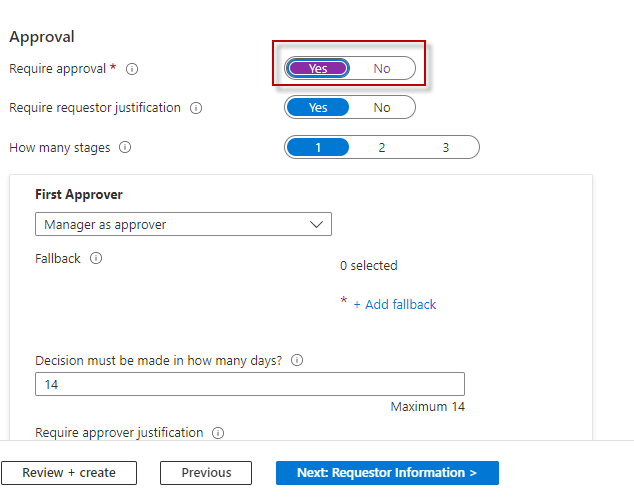Proceed to Next: Requestor Information

pyautogui.click(x=387, y=473)
